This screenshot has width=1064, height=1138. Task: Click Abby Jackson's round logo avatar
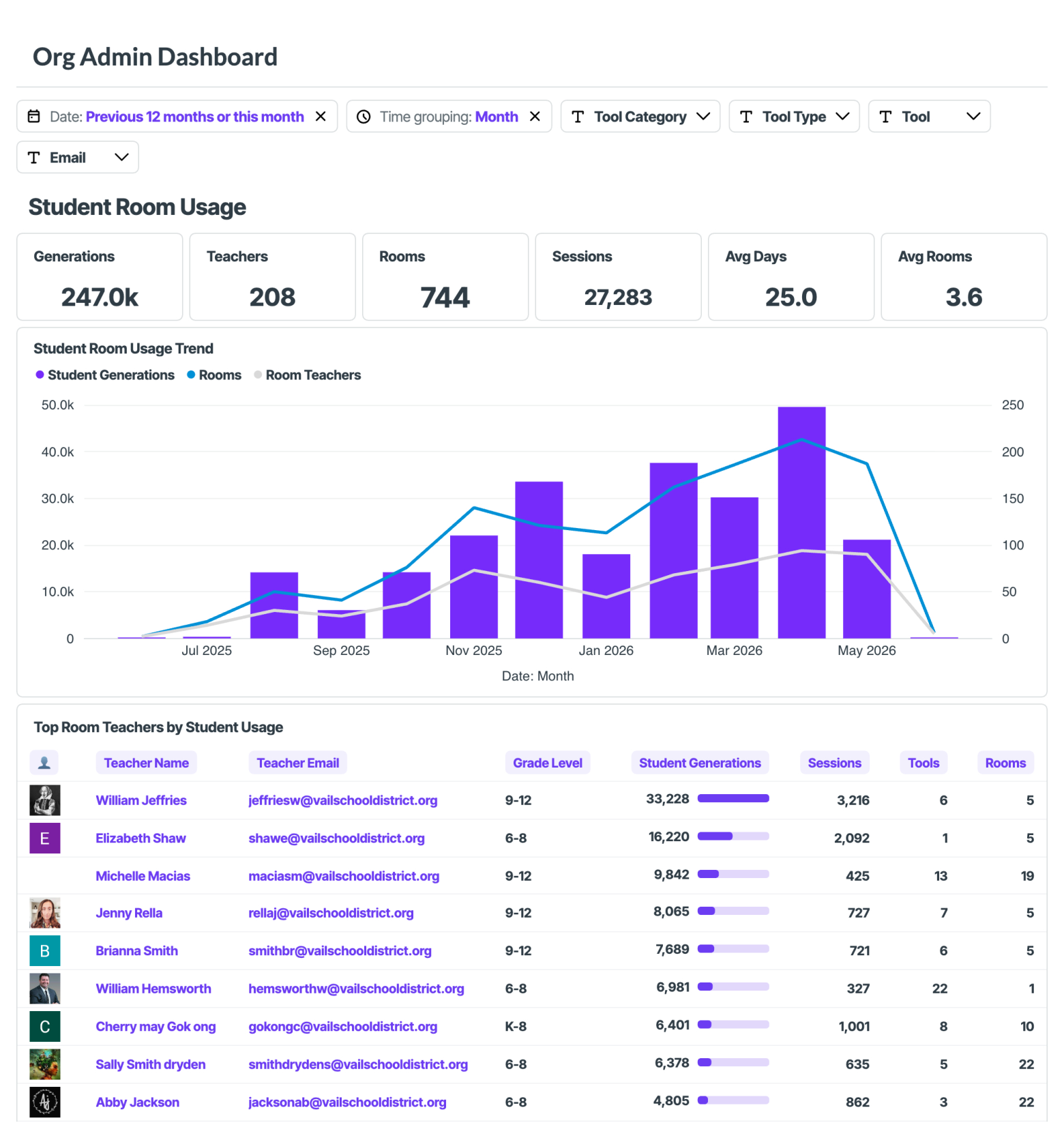(45, 1103)
